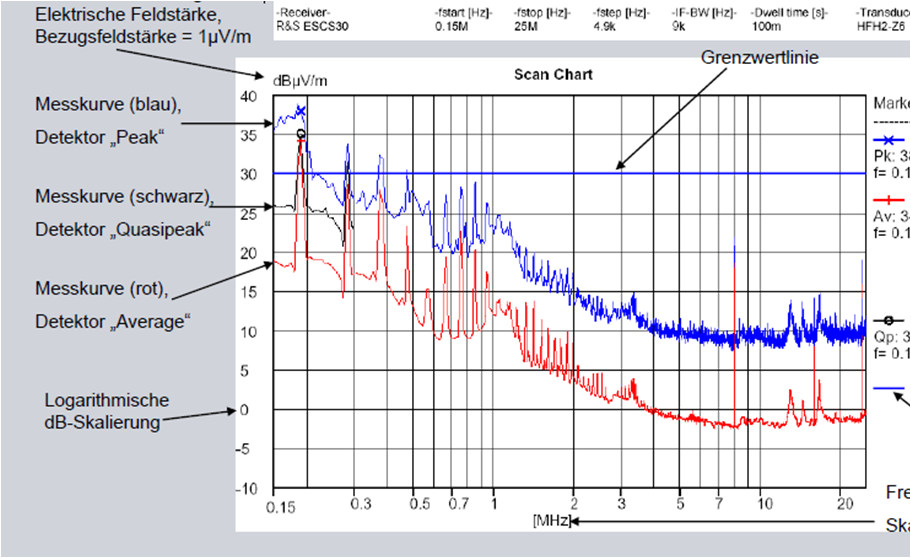Click the Detektor "Average" label

point(113,321)
